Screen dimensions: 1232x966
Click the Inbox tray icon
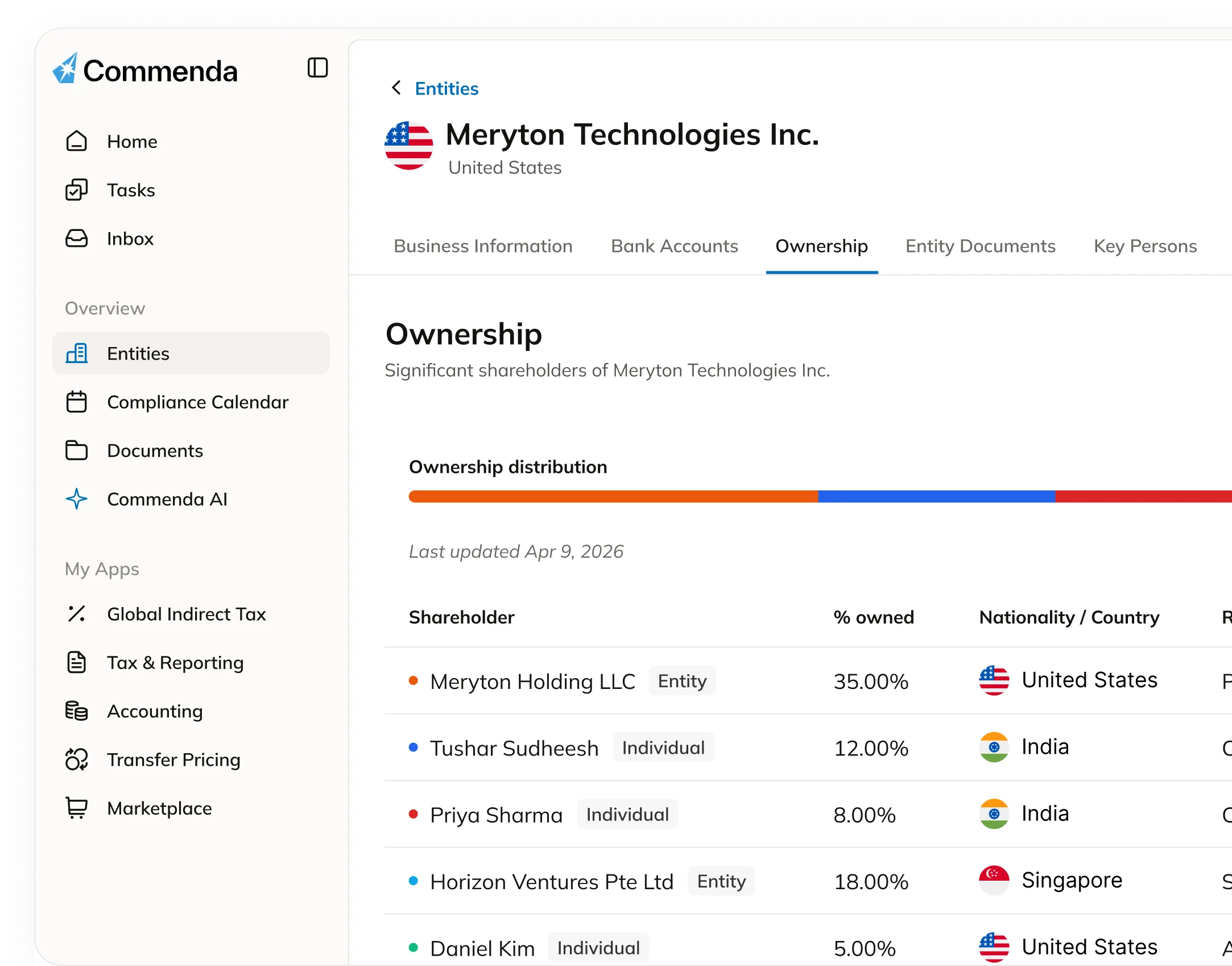(x=76, y=238)
